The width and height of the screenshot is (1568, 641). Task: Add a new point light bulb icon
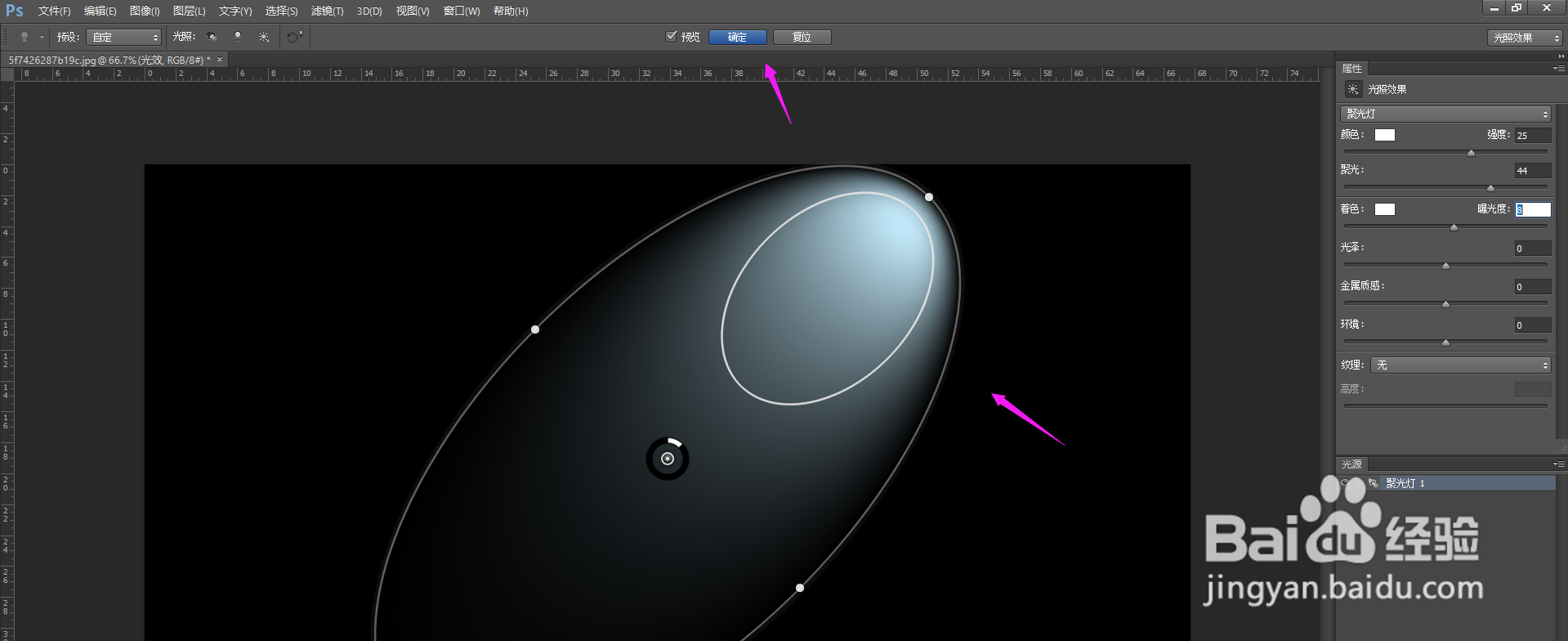pyautogui.click(x=238, y=37)
